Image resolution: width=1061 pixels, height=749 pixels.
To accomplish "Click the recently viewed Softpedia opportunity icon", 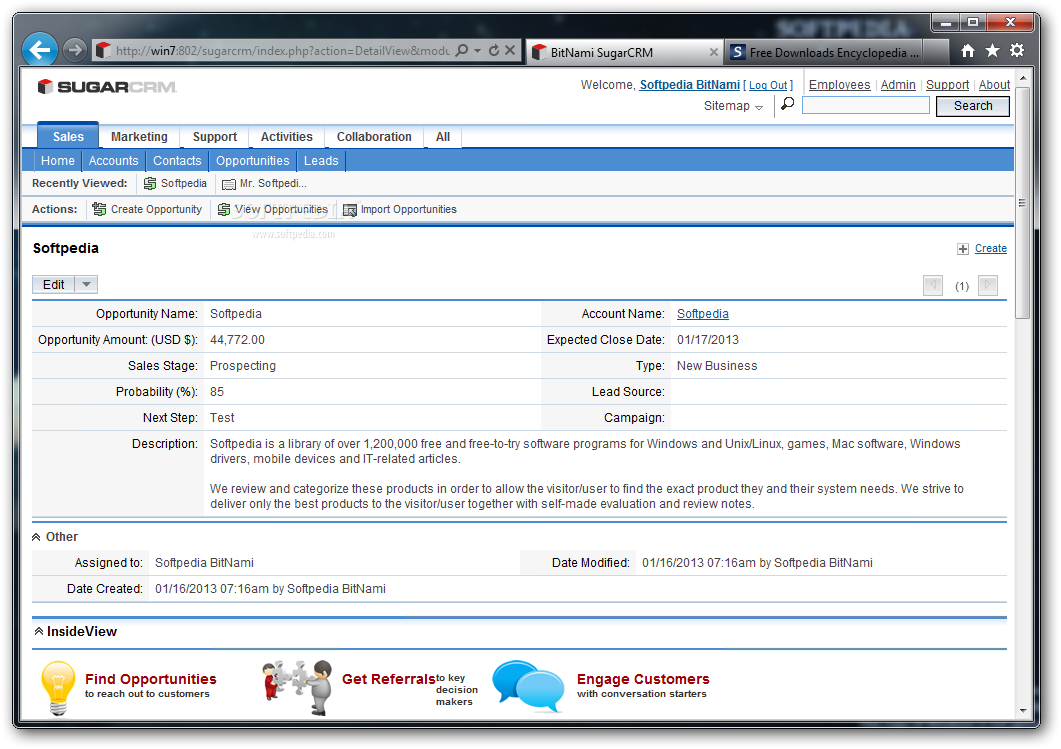I will click(150, 184).
